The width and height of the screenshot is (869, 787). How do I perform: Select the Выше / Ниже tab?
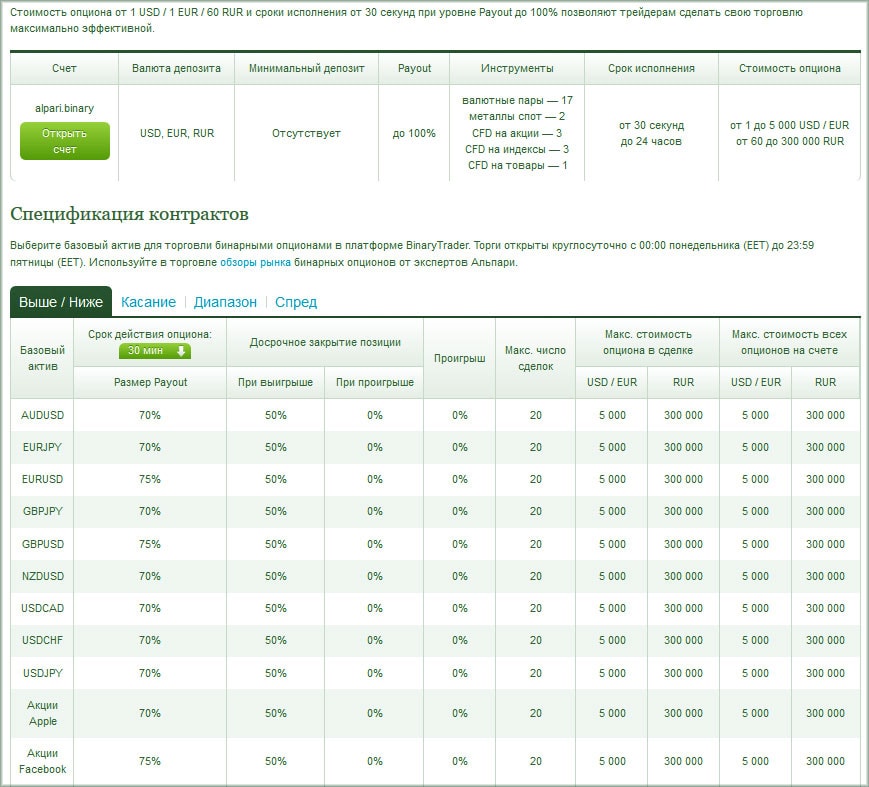61,302
